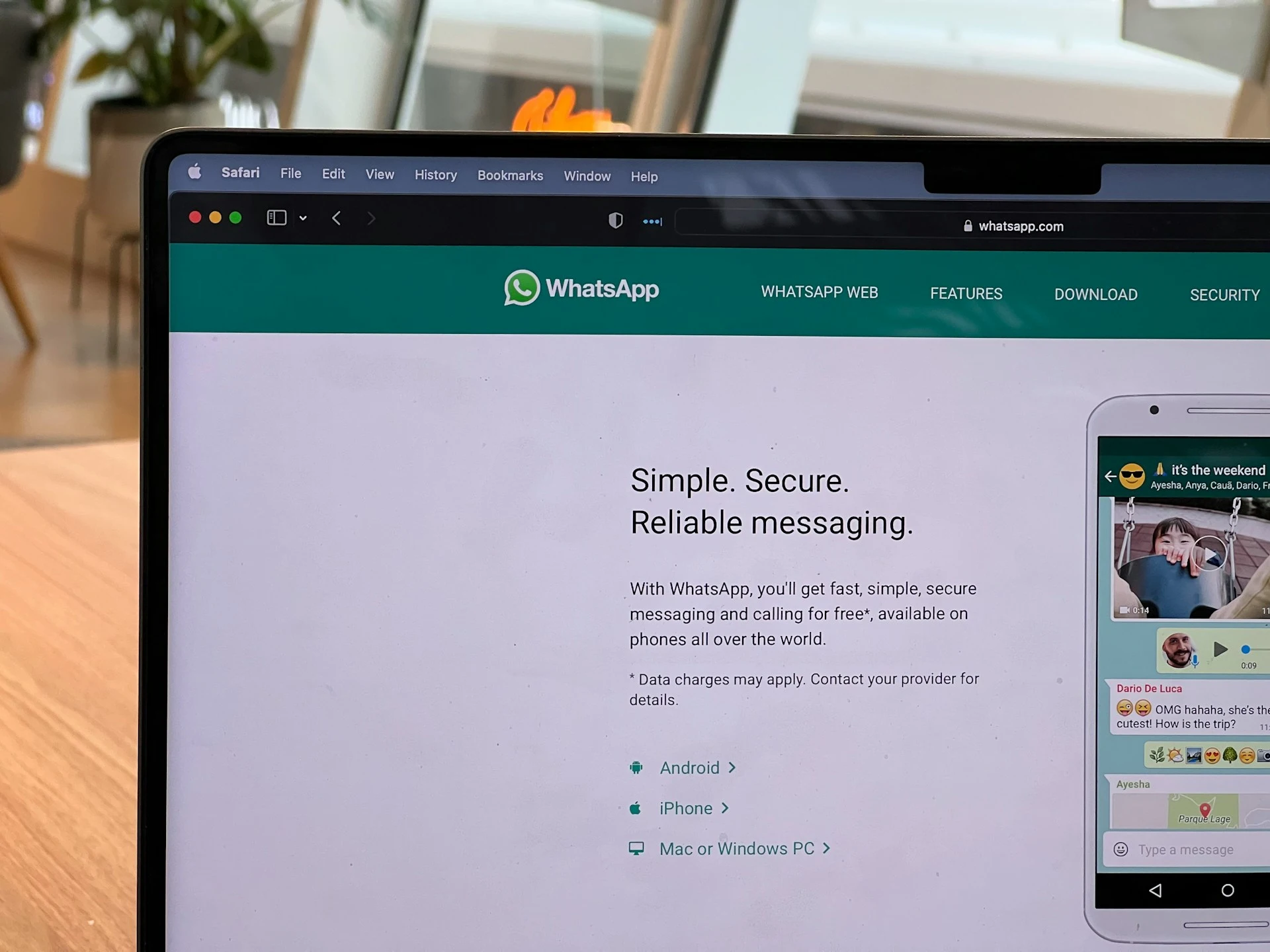Image resolution: width=1270 pixels, height=952 pixels.
Task: Click the content blocker shield icon
Action: coord(614,220)
